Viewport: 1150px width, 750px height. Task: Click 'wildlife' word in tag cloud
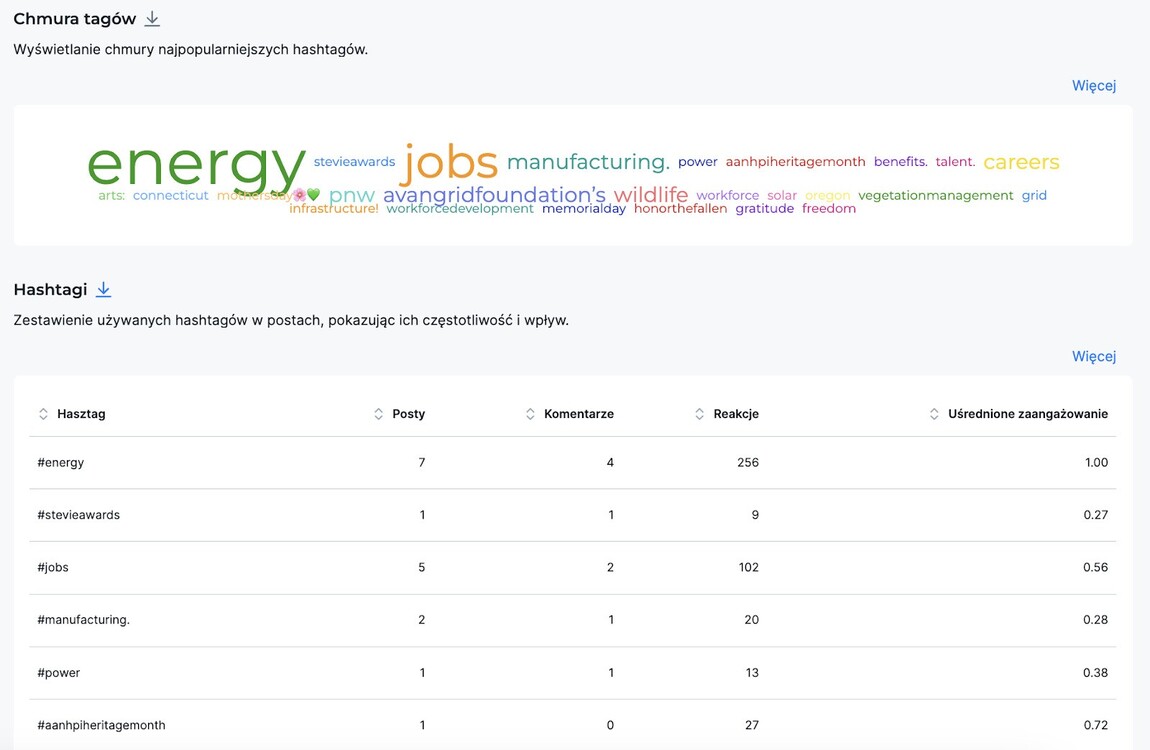tap(651, 195)
